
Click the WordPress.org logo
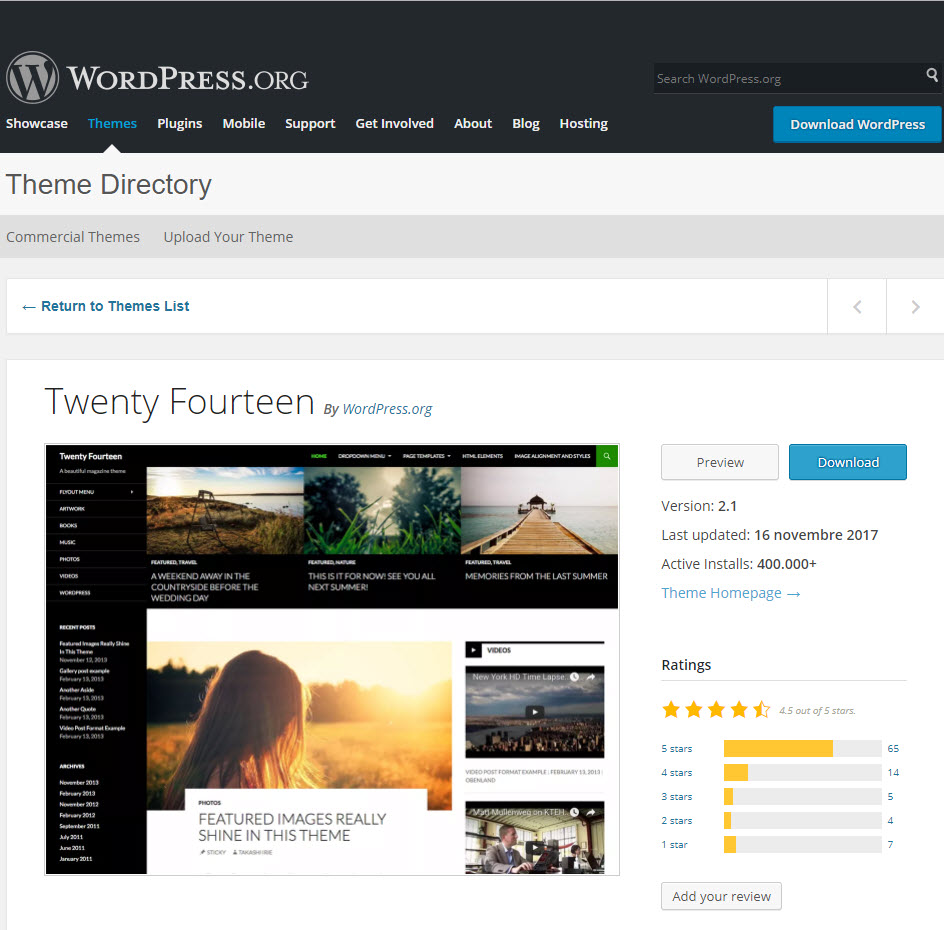(157, 78)
